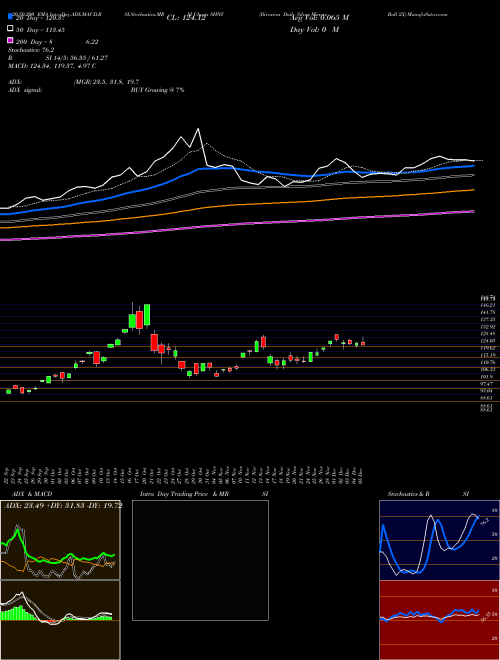500x660 pixels.
Task: Select the 'Stochastics: 76.2' reading
Action: [x=29, y=50]
